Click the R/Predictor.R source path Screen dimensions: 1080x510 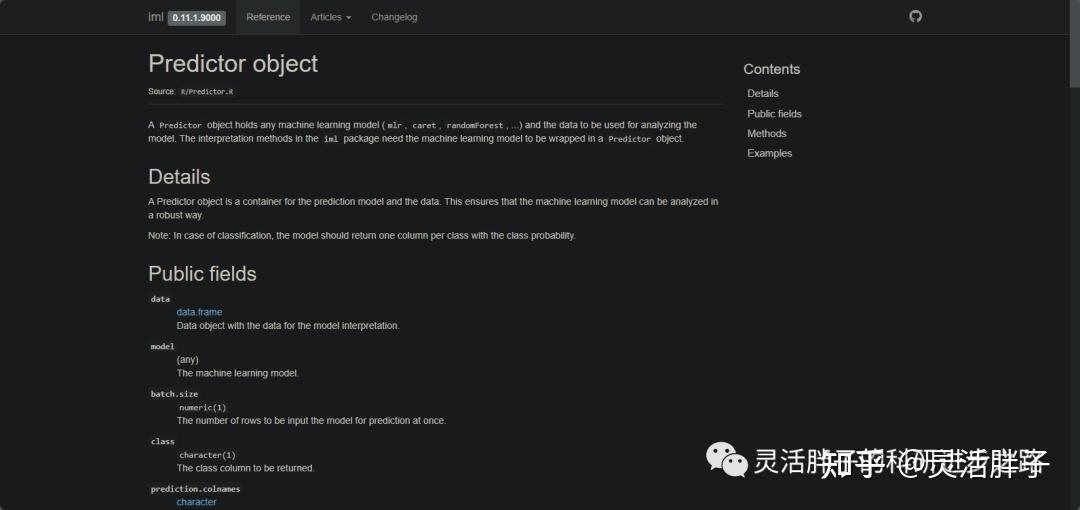206,92
